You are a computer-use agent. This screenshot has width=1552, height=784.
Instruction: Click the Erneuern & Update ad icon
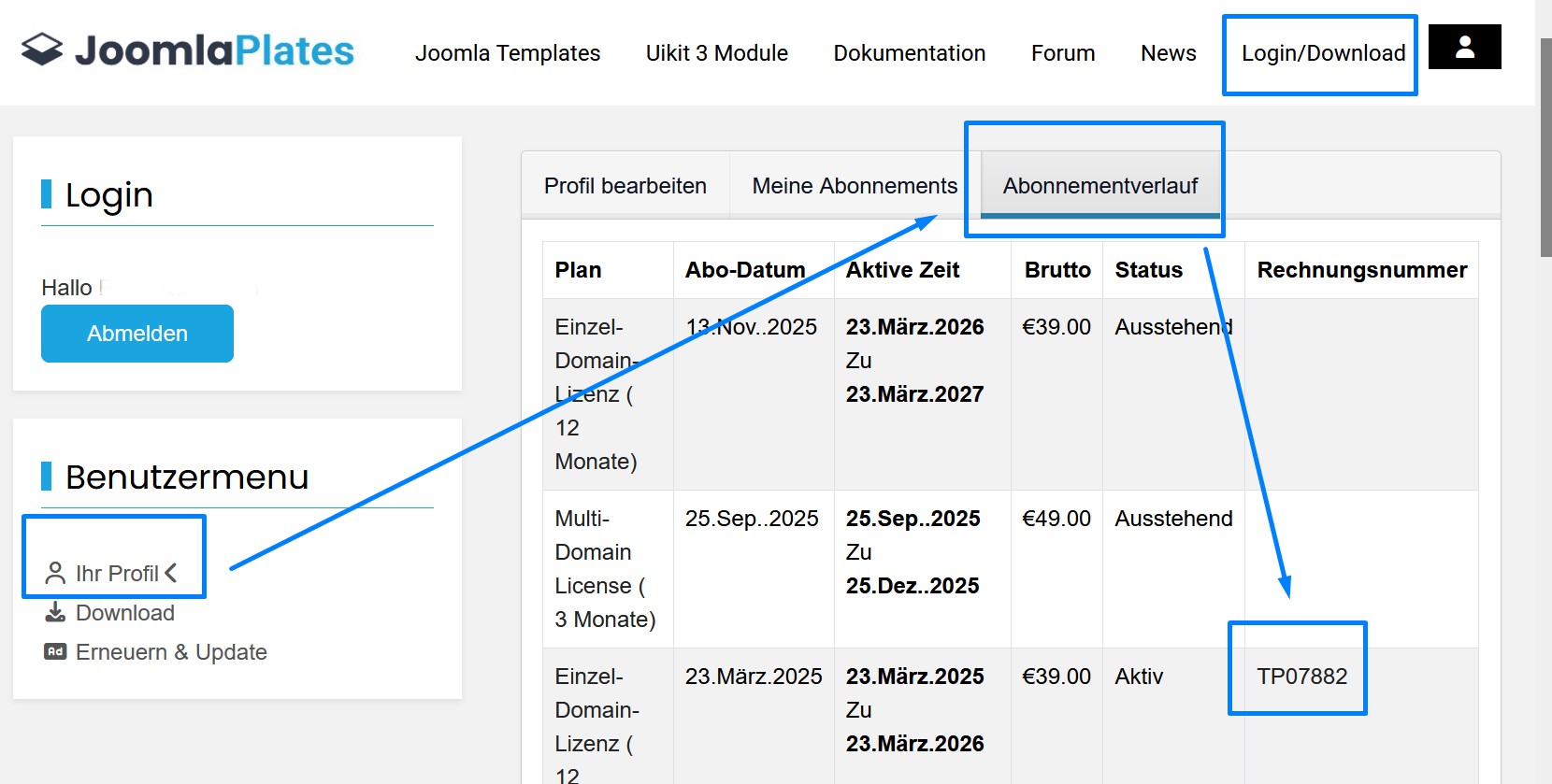[x=55, y=651]
